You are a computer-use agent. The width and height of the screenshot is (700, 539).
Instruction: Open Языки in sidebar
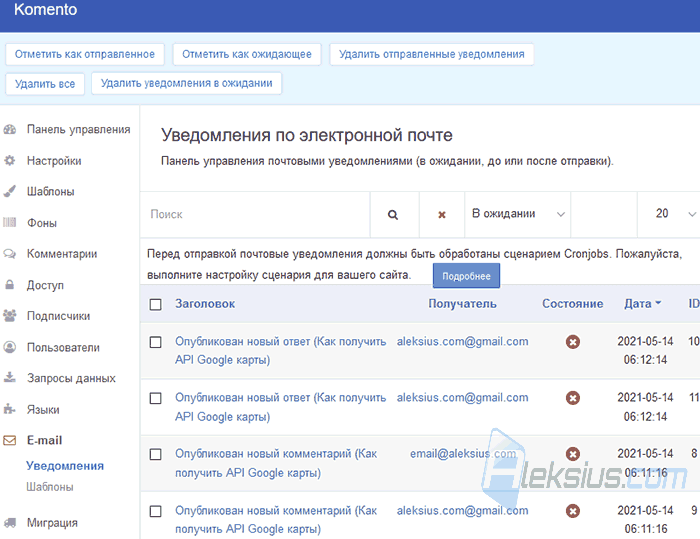coord(43,409)
